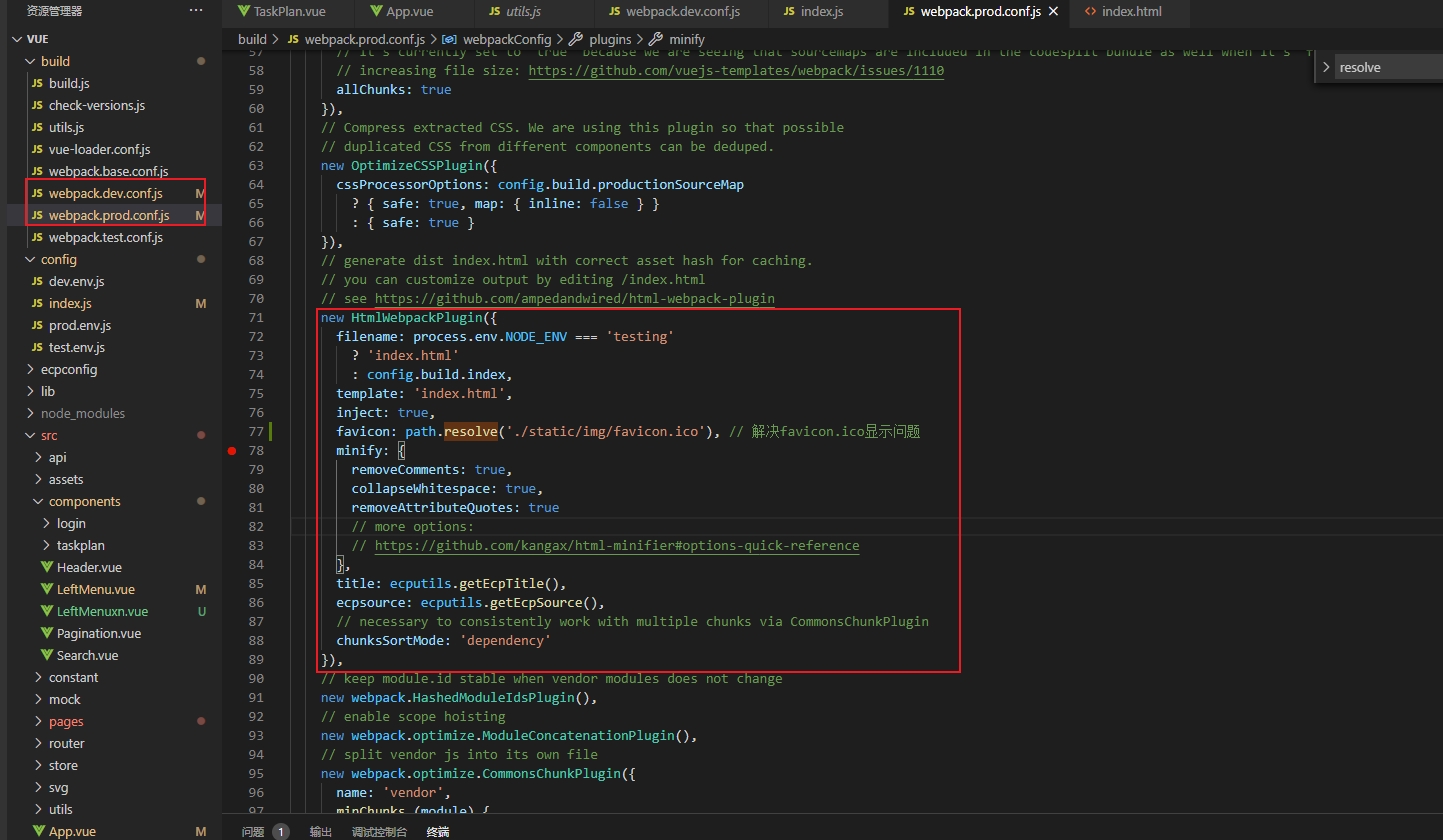
Task: Click the JS icon beside check-versions.js
Action: tap(38, 105)
